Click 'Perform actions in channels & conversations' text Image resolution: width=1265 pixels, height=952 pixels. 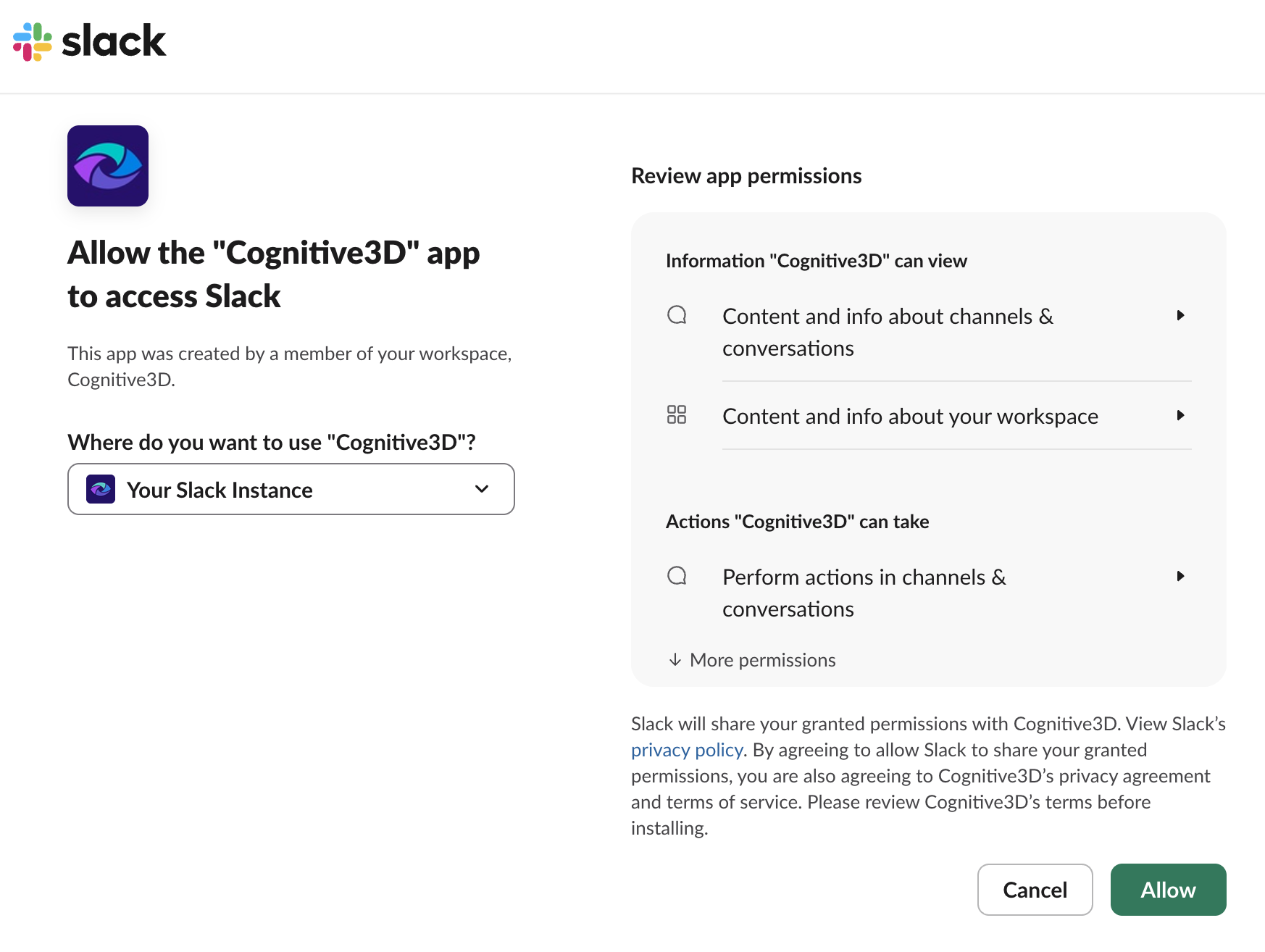point(864,593)
